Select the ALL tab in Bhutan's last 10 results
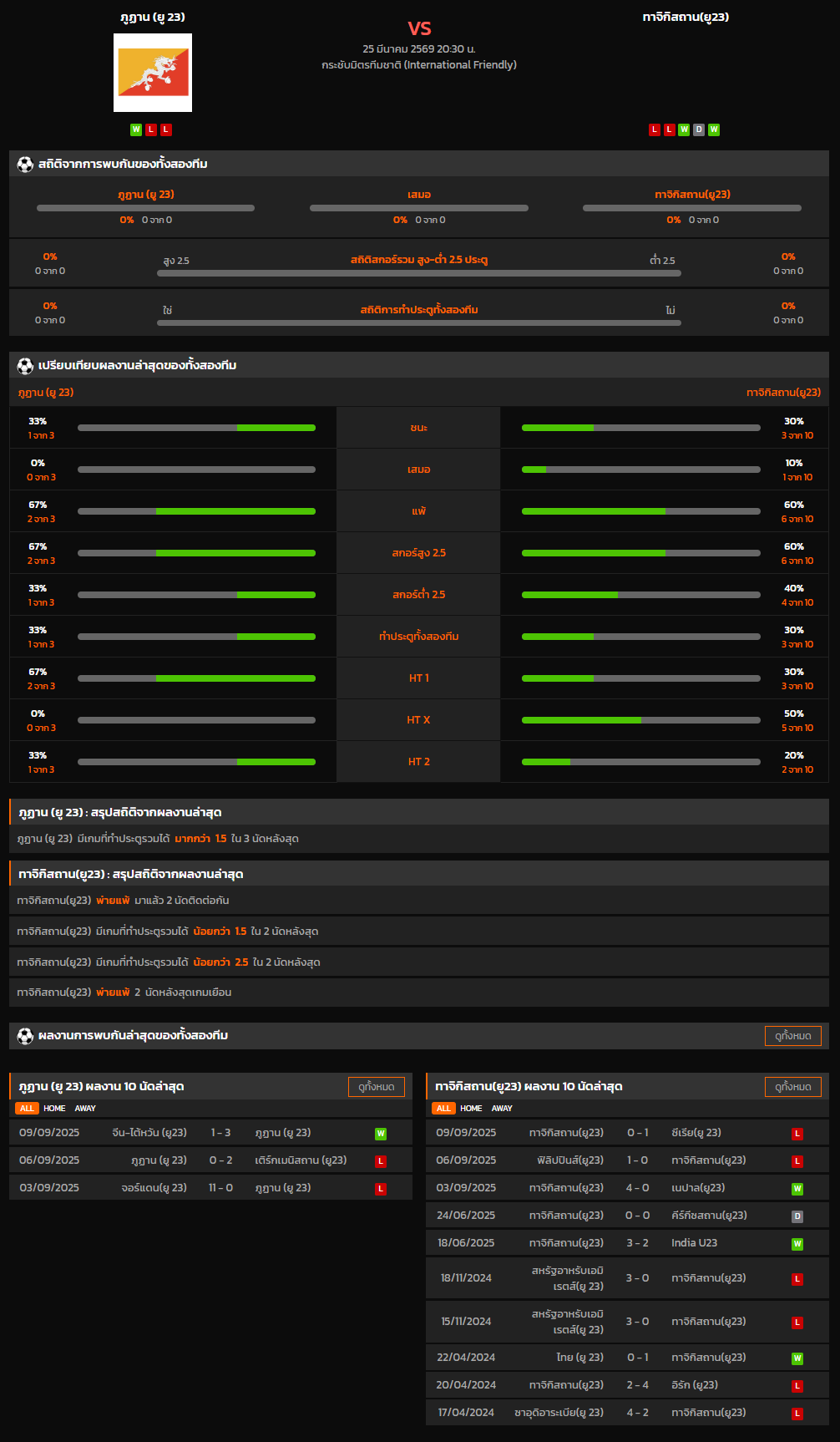Image resolution: width=840 pixels, height=1442 pixels. (27, 1109)
